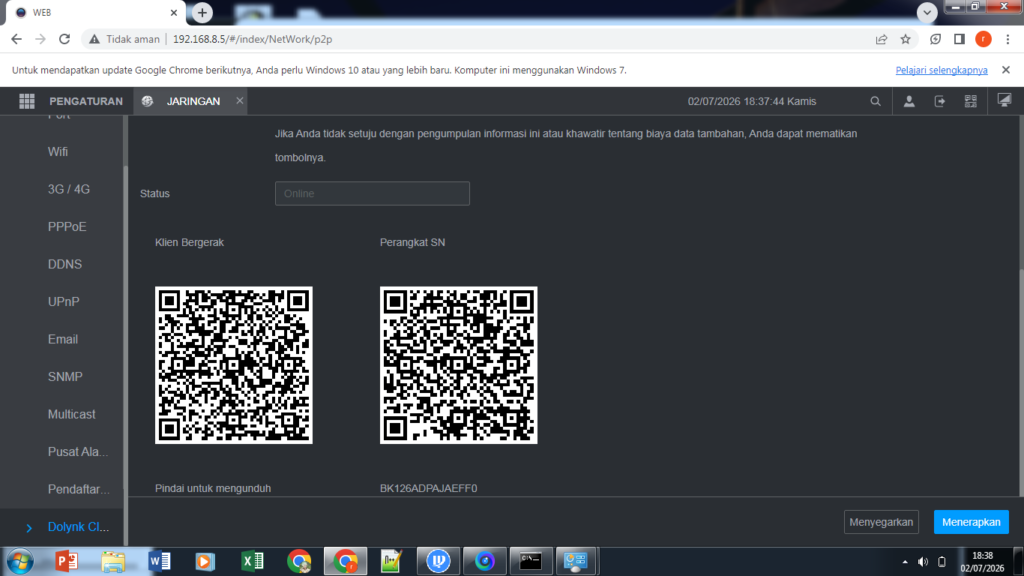Open Email settings in sidebar
The image size is (1024, 576).
click(x=63, y=340)
